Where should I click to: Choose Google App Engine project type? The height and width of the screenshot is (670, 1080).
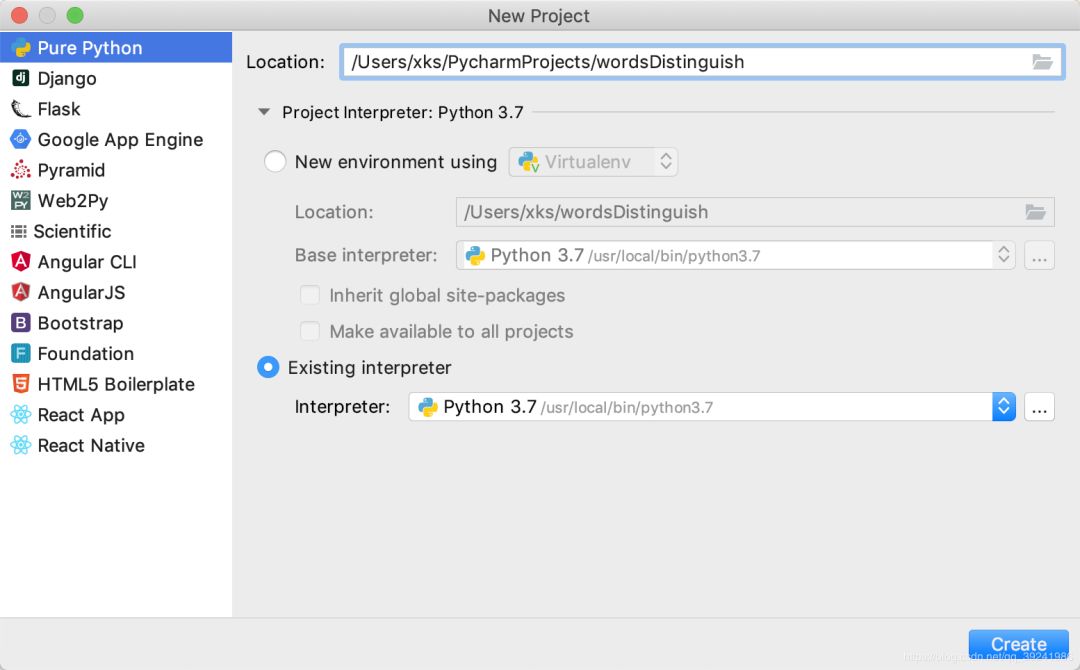tap(116, 140)
